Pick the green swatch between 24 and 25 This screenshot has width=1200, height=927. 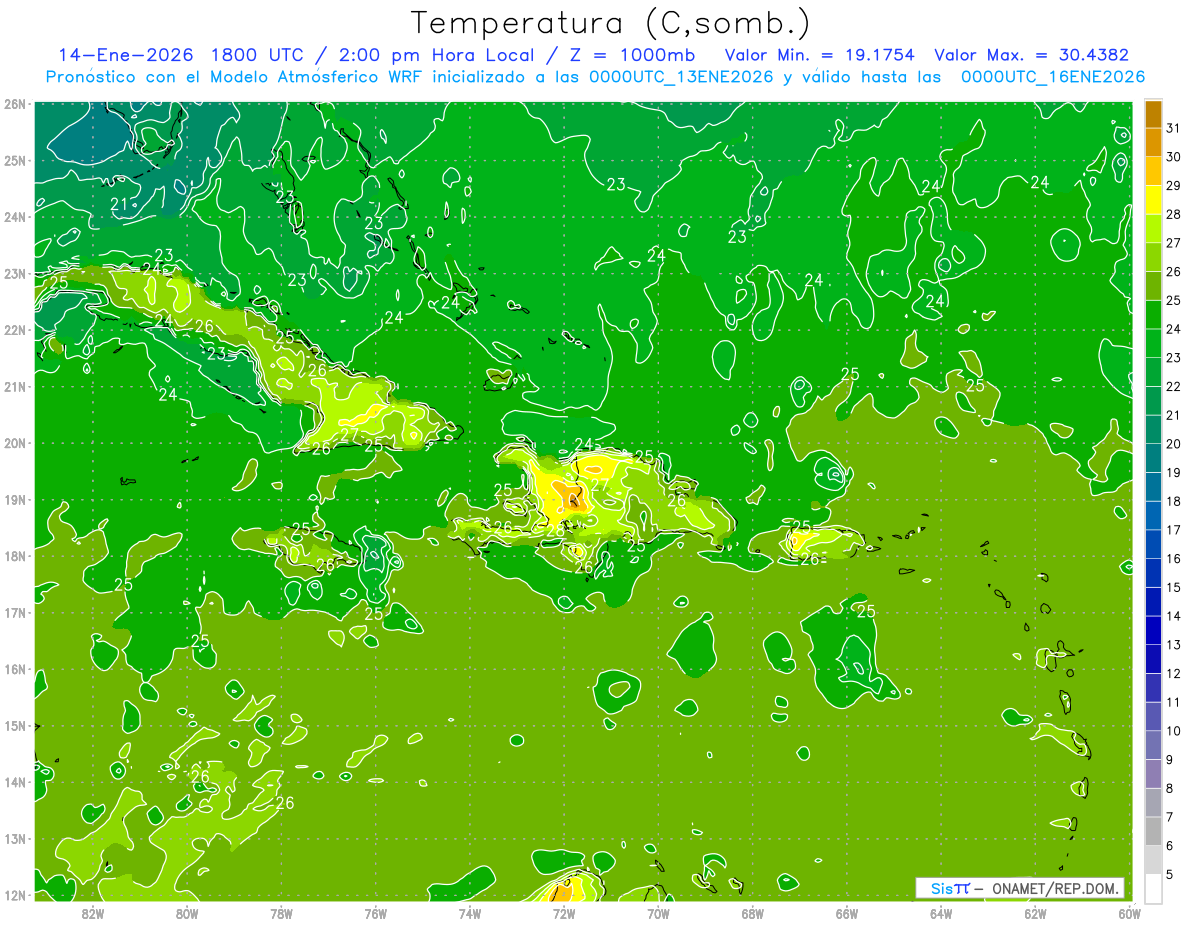coord(1153,315)
